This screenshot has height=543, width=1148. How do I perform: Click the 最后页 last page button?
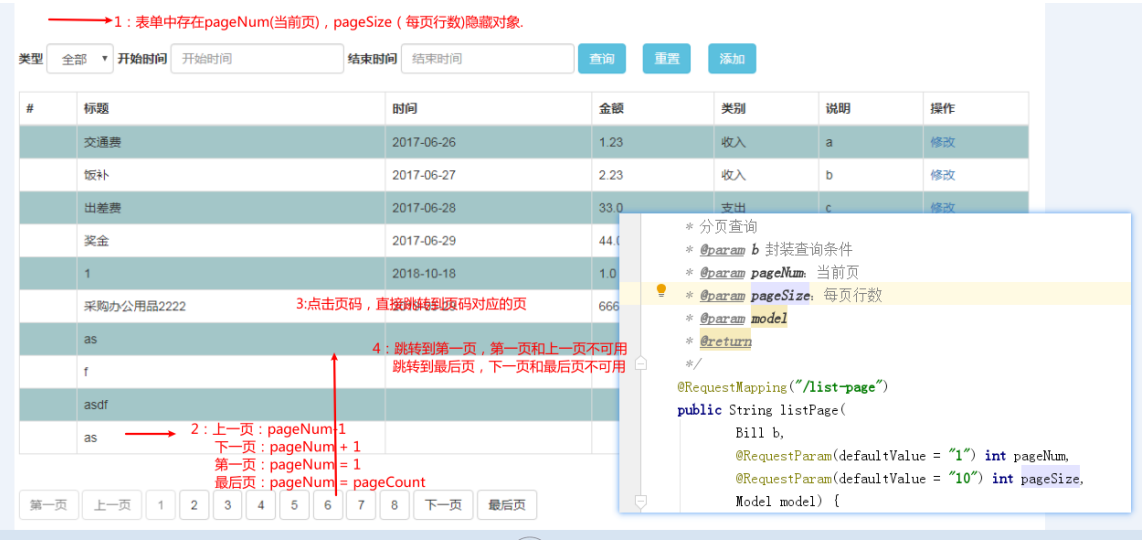[x=507, y=505]
